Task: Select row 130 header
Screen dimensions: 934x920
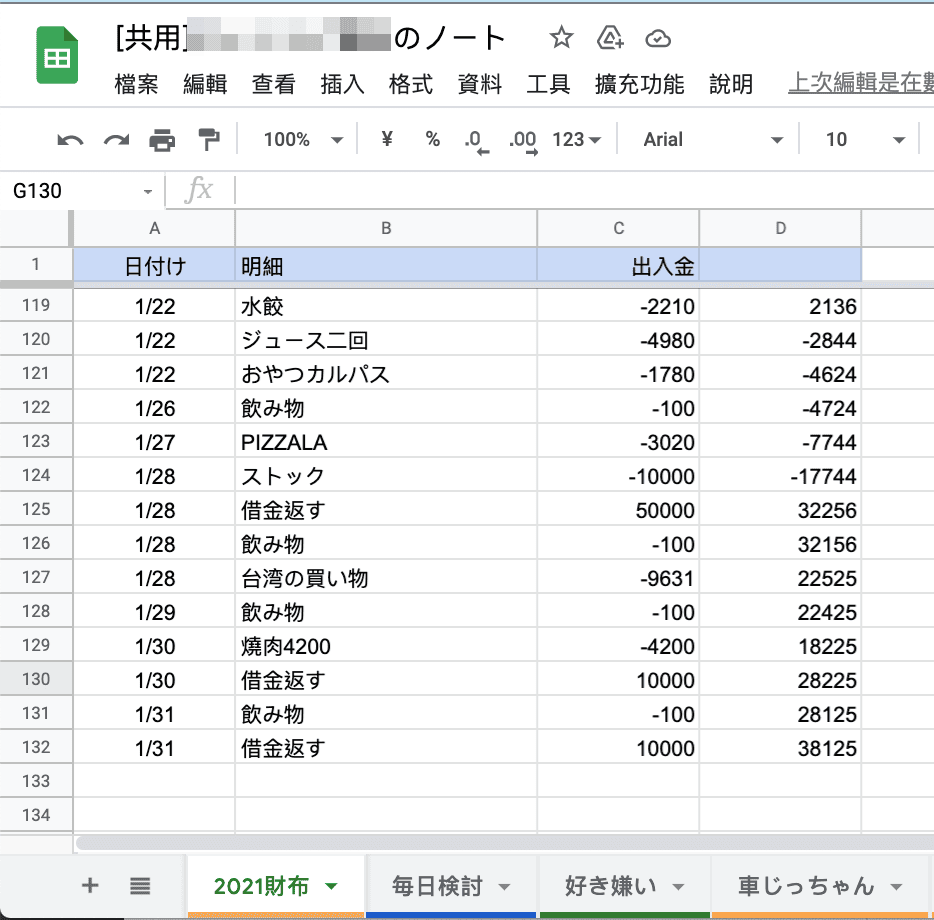Action: [36, 679]
